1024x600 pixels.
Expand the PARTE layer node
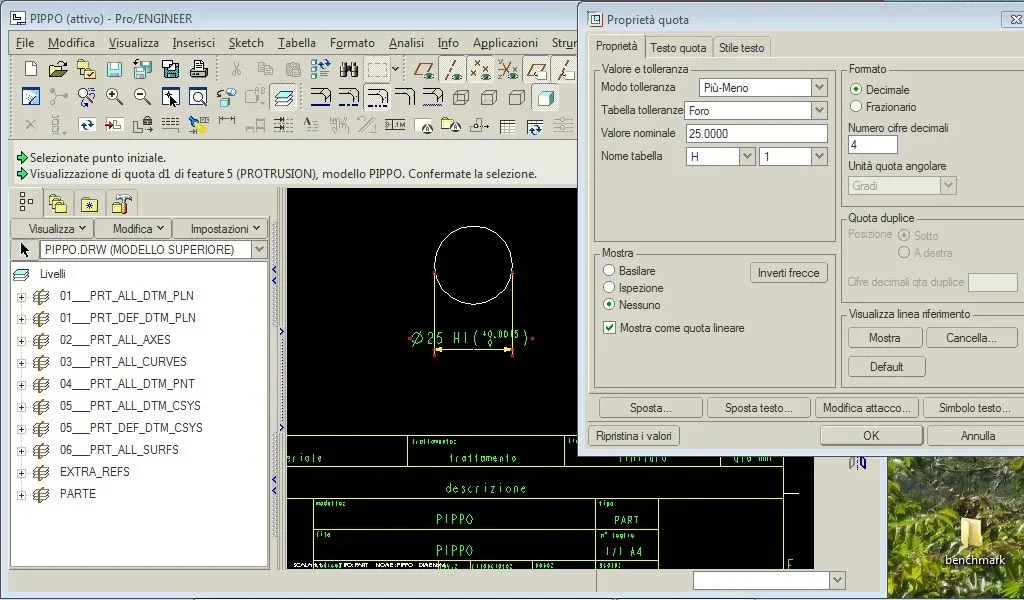pos(21,495)
